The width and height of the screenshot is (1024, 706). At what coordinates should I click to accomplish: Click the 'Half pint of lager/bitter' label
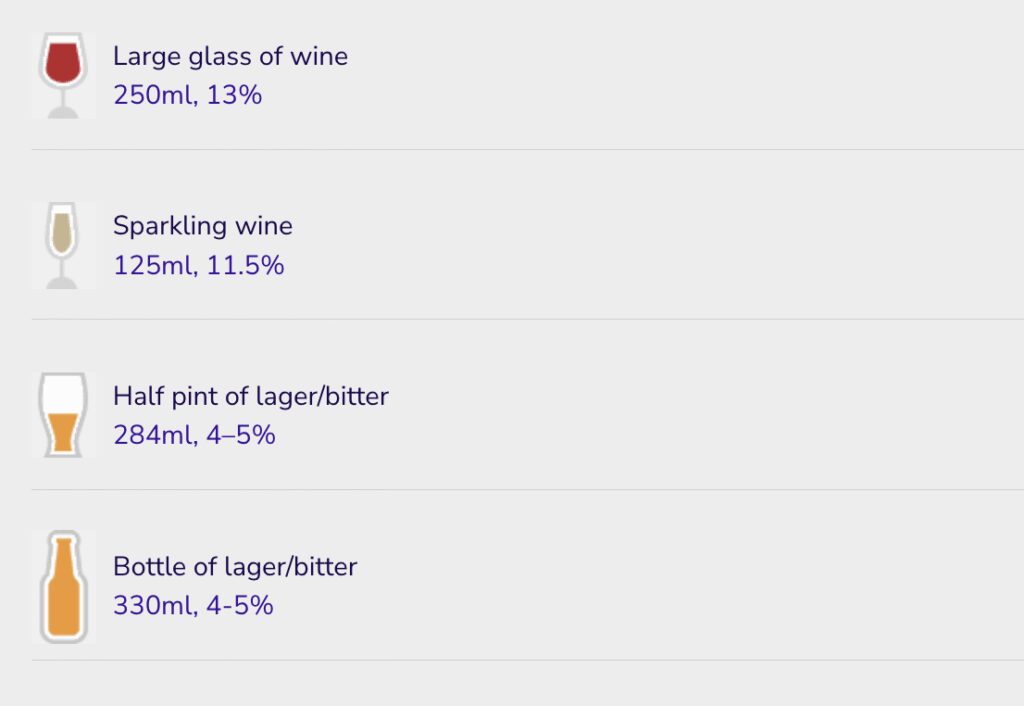point(251,396)
